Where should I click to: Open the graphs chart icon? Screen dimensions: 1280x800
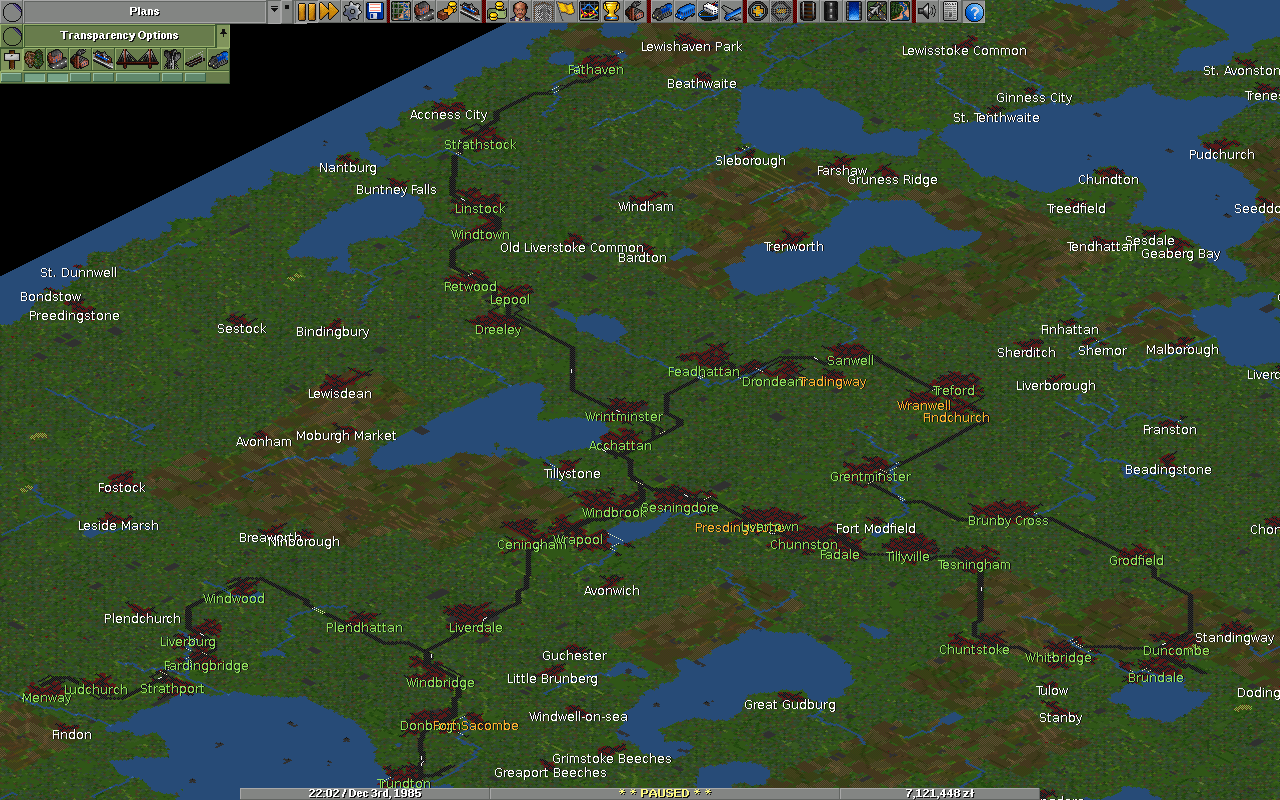click(589, 12)
